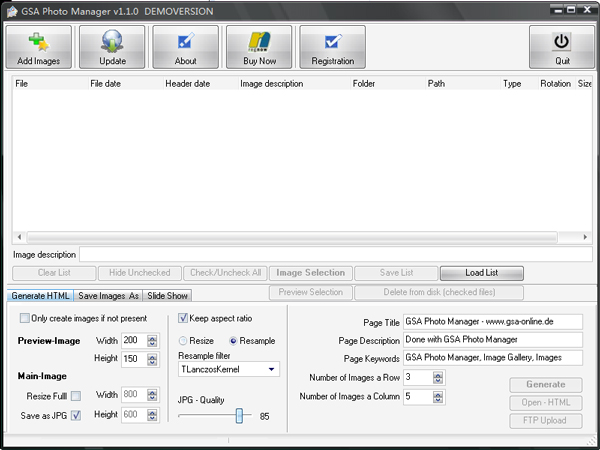Switch to the Generate HTML tab
Viewport: 600px width, 450px height.
[40, 295]
